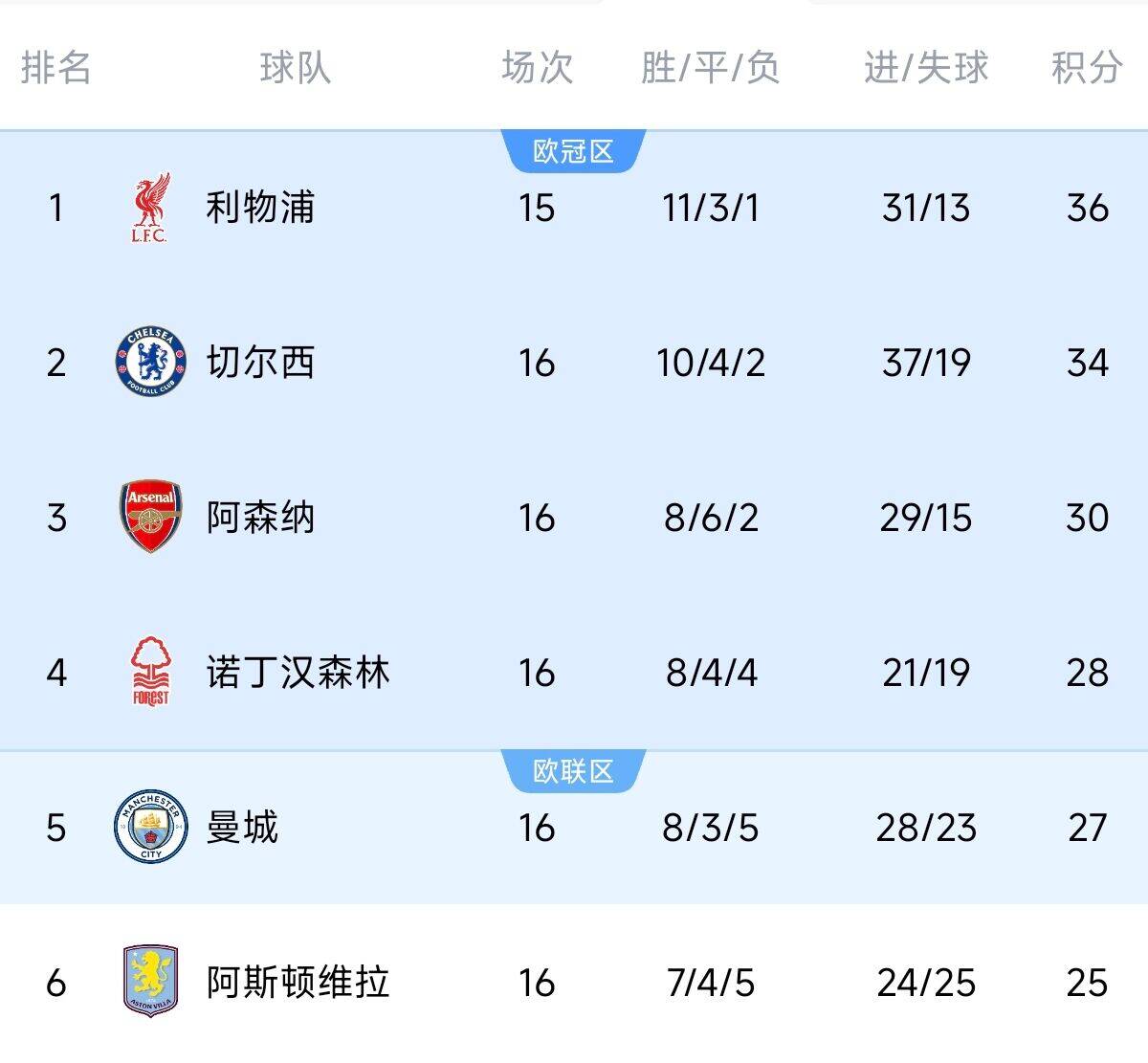The image size is (1148, 1063).
Task: Click the Nottingham Forest crest icon
Action: pyautogui.click(x=150, y=673)
